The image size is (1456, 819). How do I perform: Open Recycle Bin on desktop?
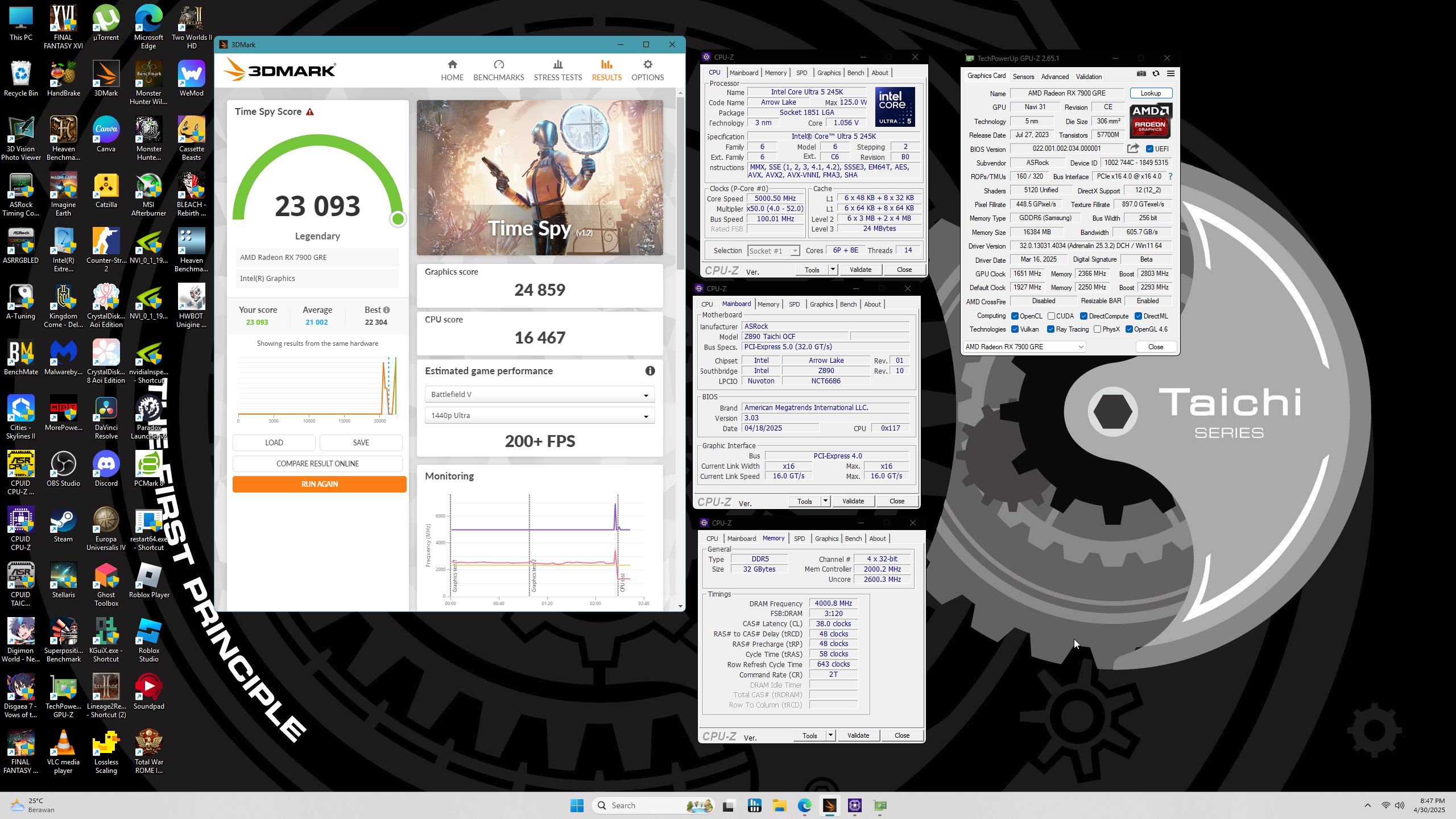(21, 79)
